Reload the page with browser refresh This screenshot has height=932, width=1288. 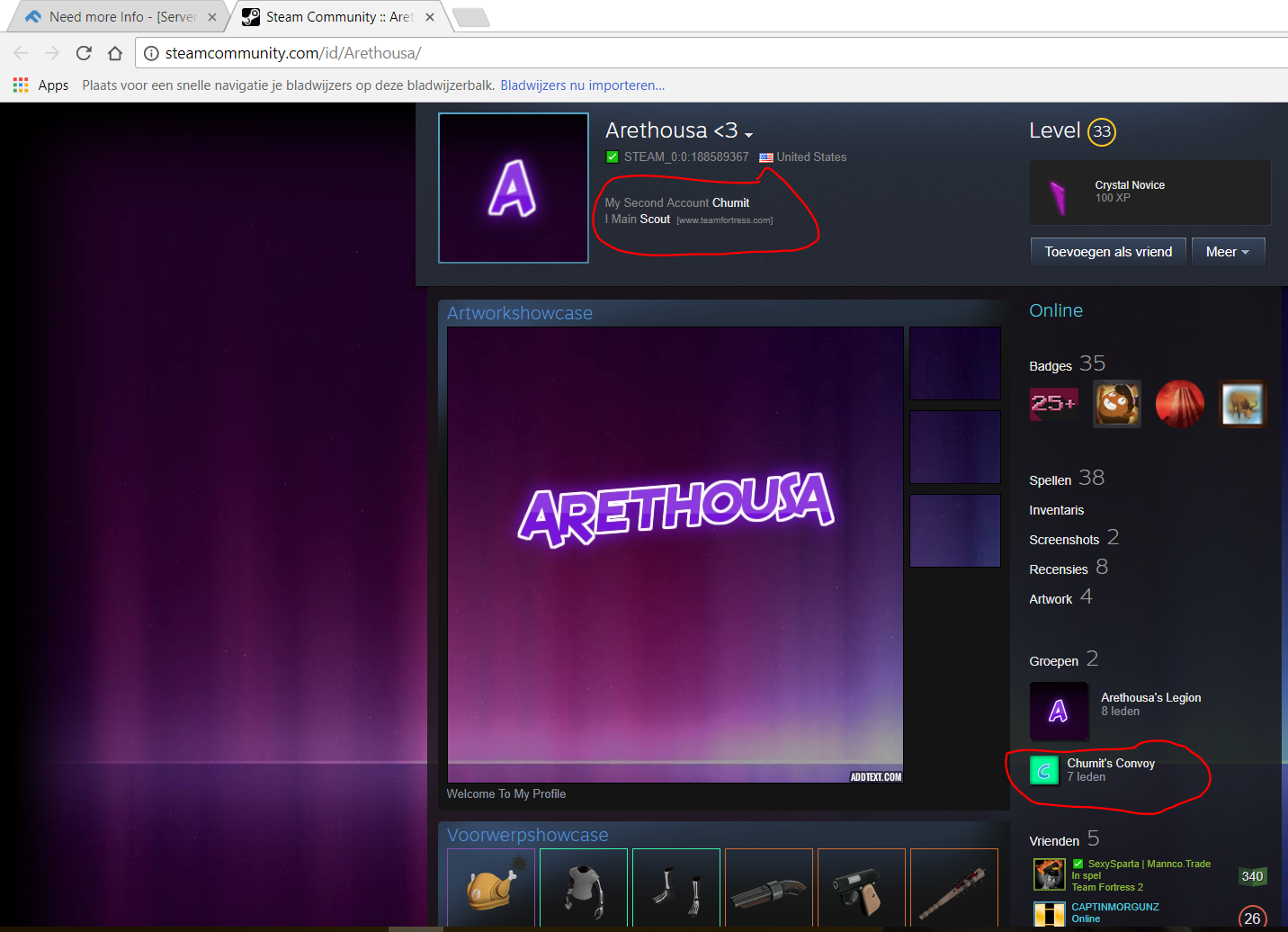pyautogui.click(x=84, y=53)
